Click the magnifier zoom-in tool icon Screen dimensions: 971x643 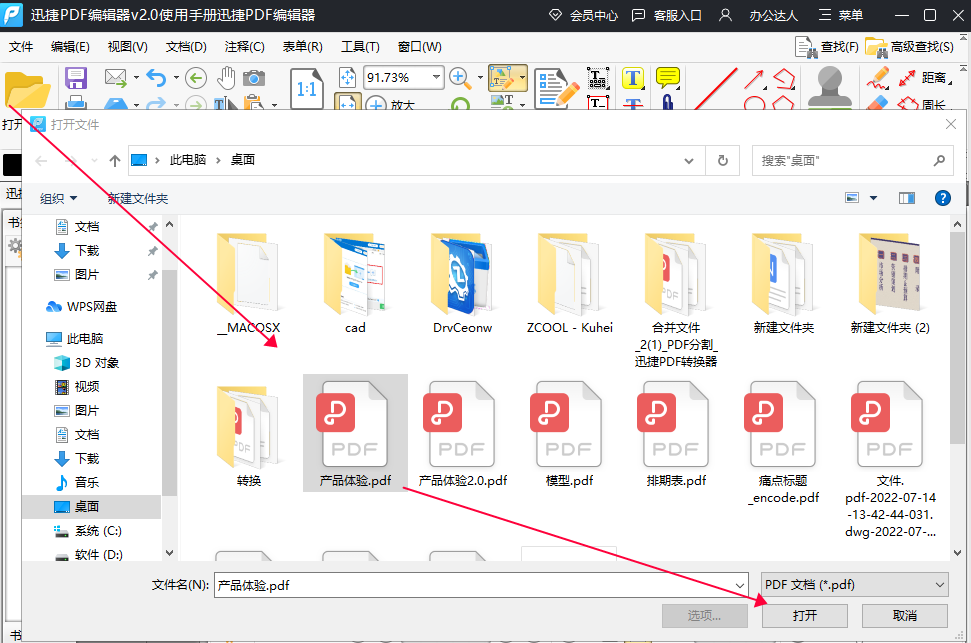459,77
